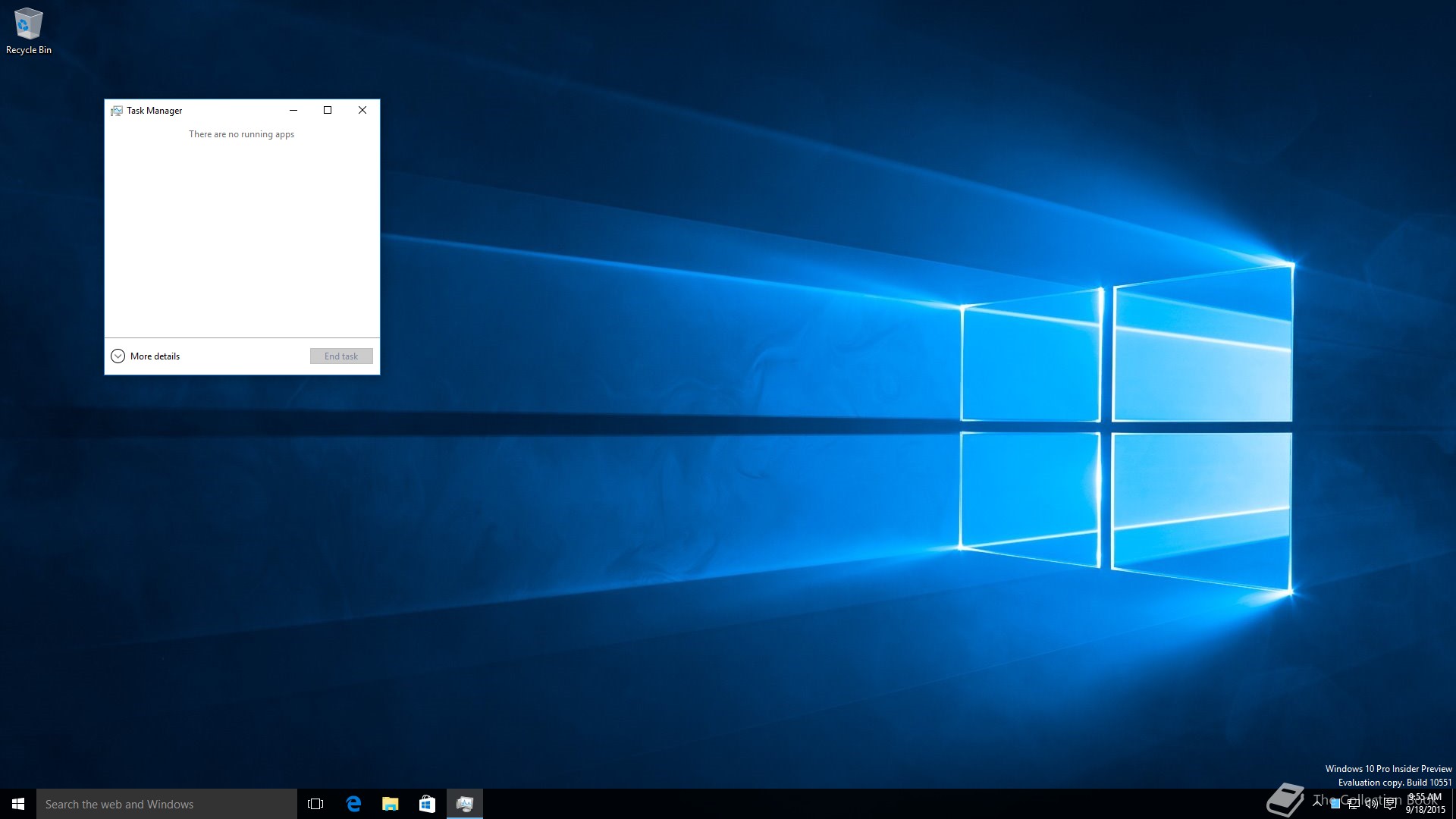Open File Explorer from the taskbar
Screen dimensions: 1456x819
coord(391,804)
